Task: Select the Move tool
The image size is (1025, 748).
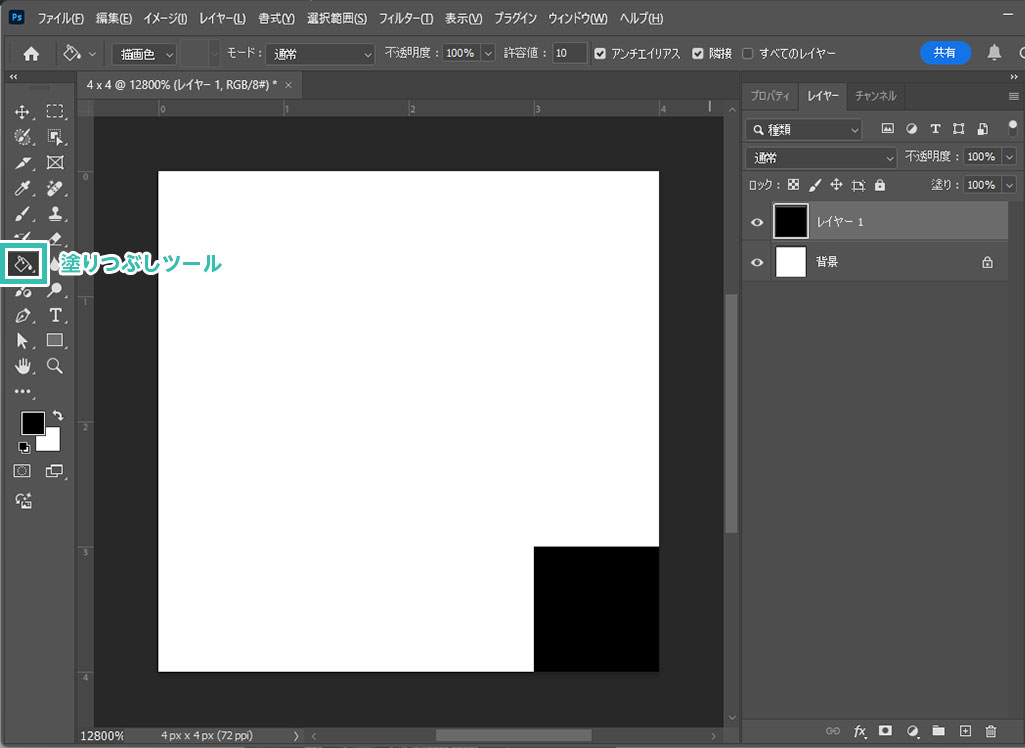Action: tap(22, 112)
